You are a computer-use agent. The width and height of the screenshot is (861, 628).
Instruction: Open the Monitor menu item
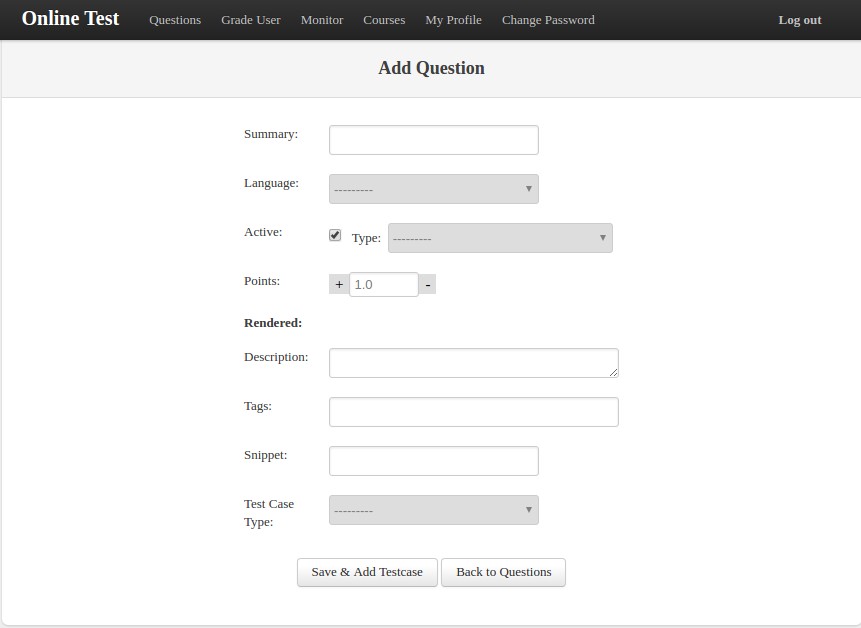[322, 20]
